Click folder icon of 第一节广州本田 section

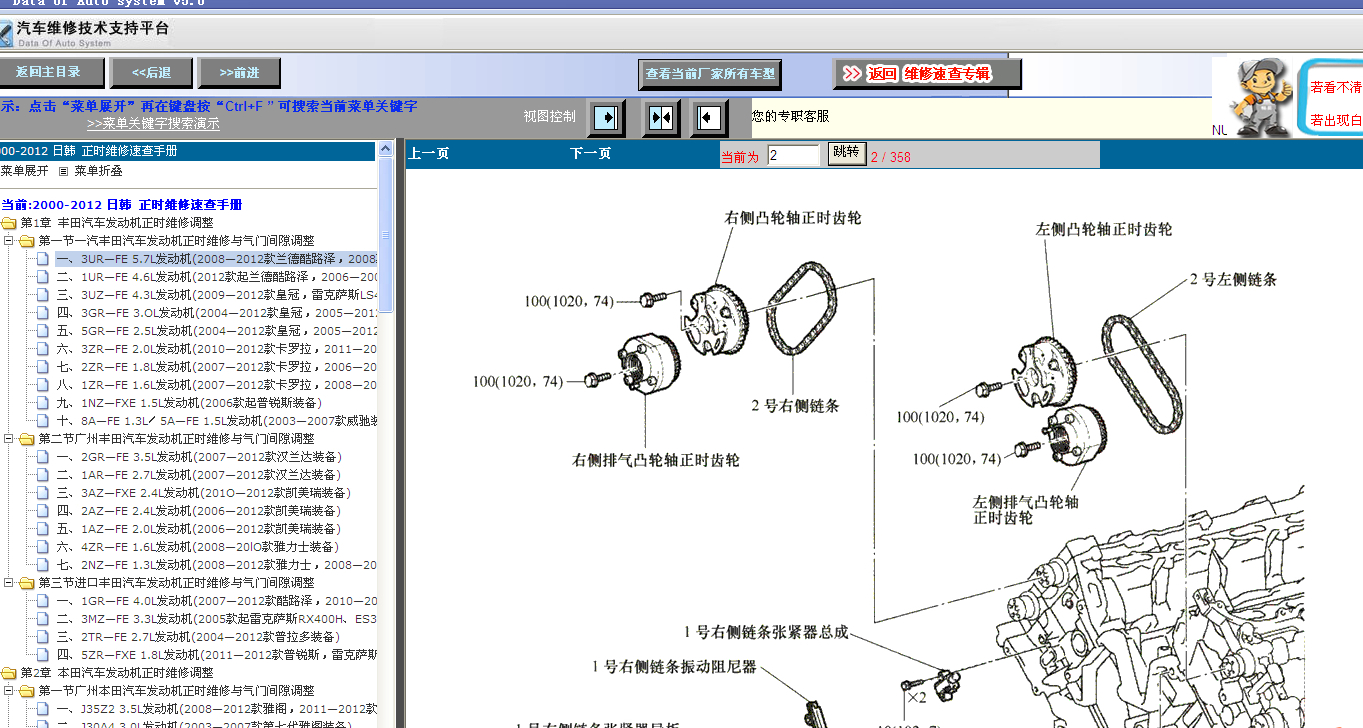[x=27, y=691]
